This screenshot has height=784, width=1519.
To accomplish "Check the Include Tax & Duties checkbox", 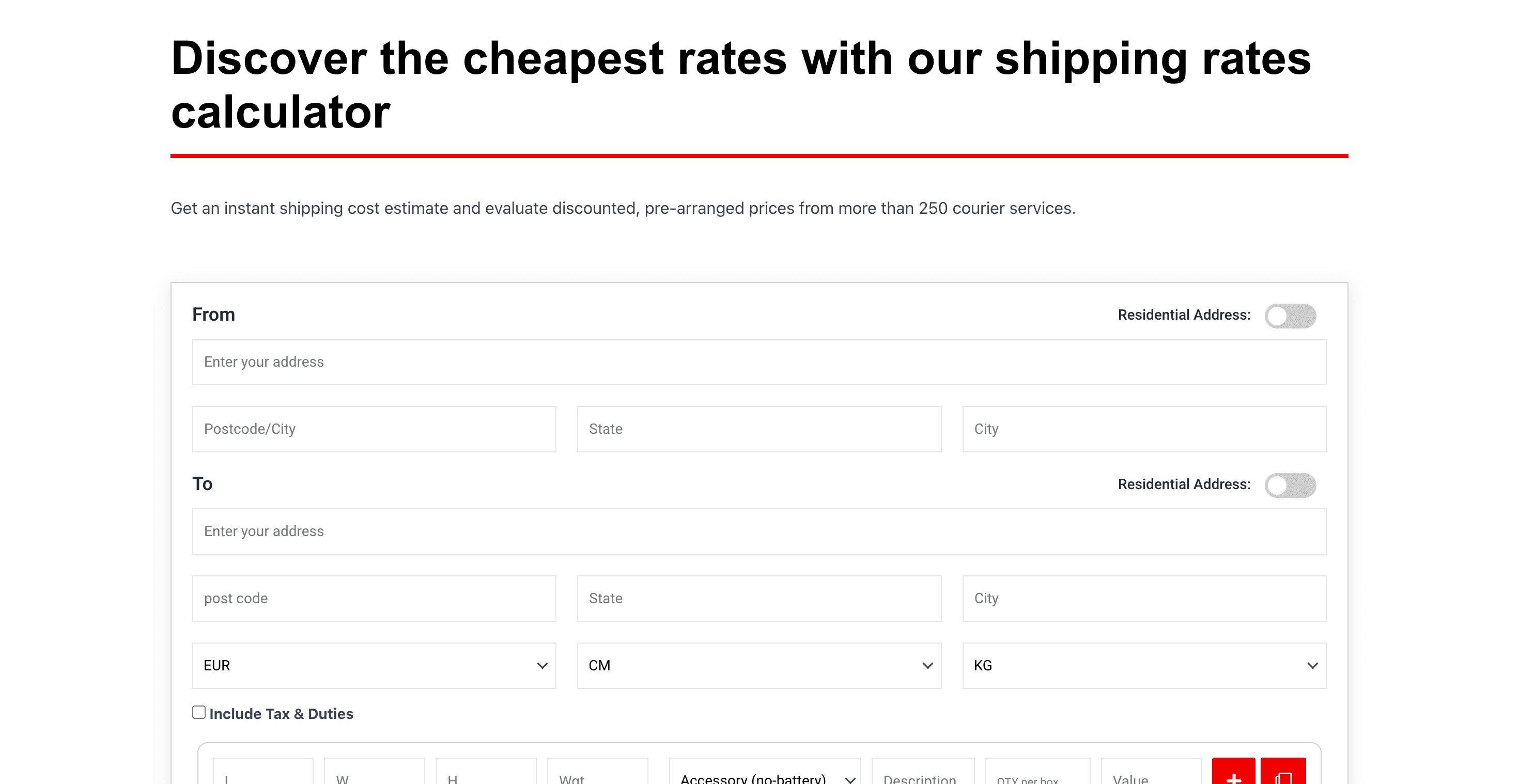I will point(199,712).
